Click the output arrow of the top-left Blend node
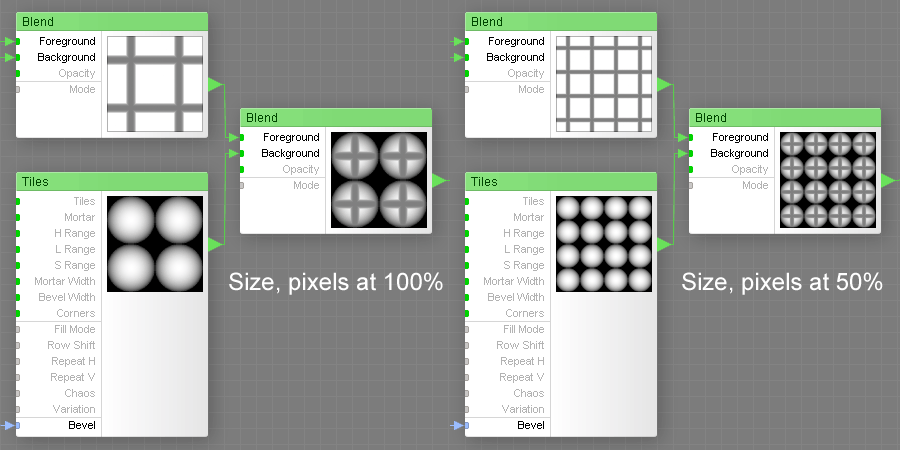The width and height of the screenshot is (900, 450). (214, 85)
